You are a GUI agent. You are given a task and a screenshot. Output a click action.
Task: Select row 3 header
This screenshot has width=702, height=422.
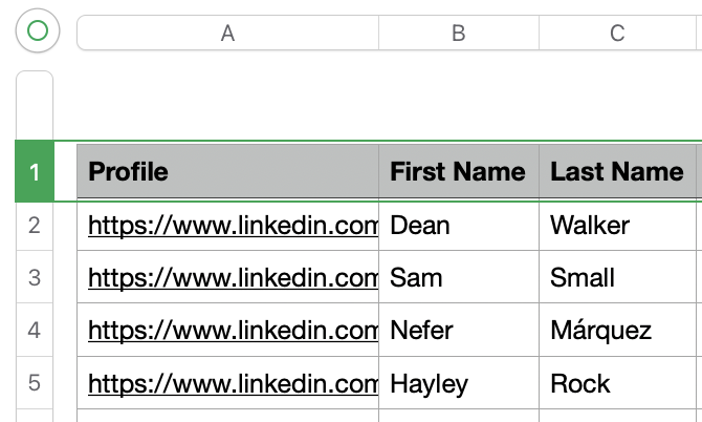pos(34,277)
